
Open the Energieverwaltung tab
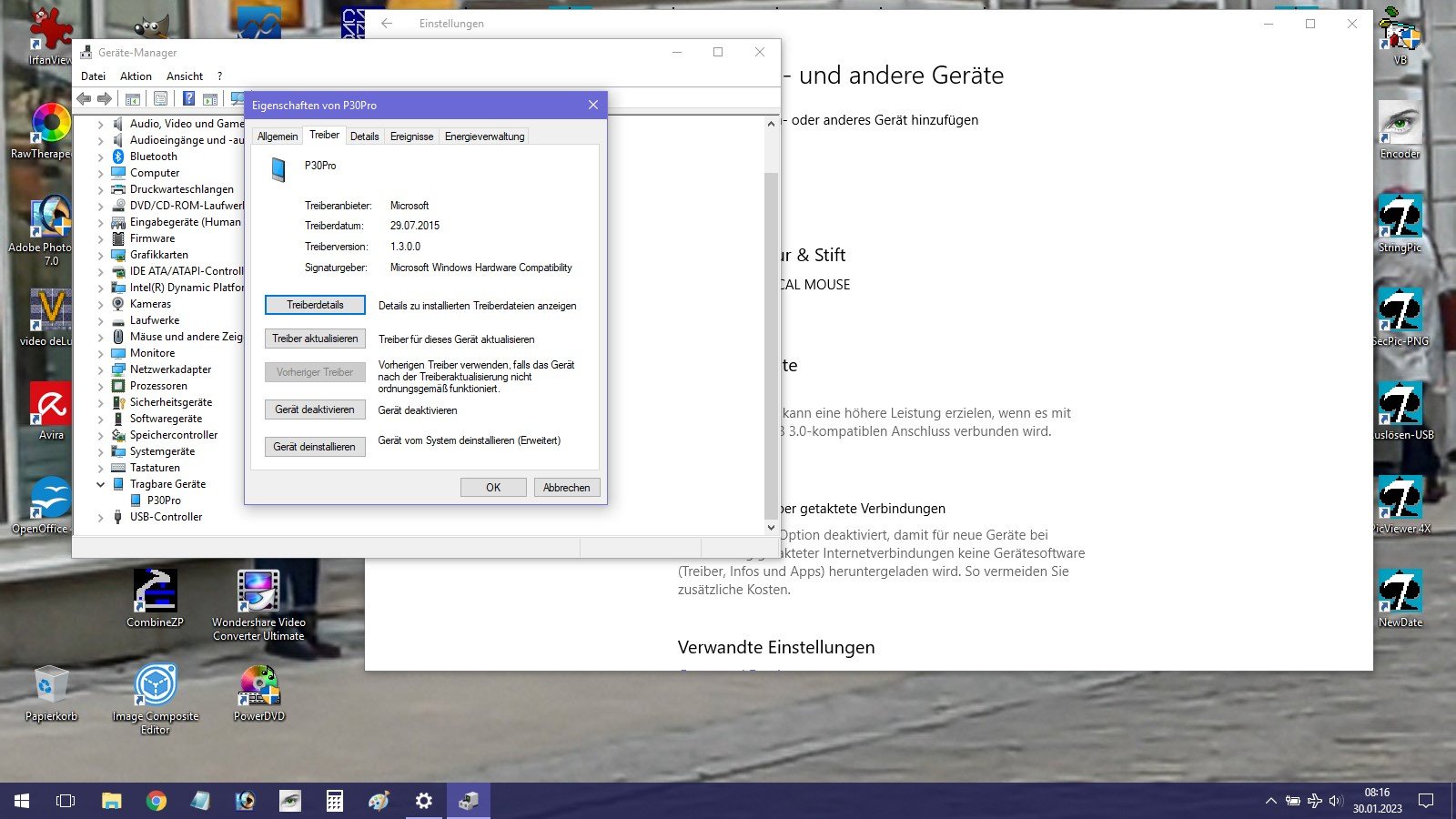coord(484,136)
